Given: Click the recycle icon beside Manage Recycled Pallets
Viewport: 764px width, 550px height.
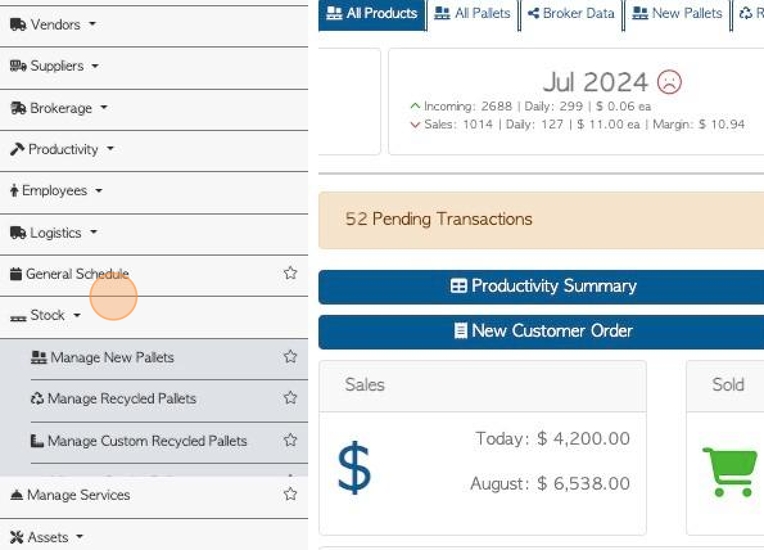Looking at the screenshot, I should [x=37, y=398].
